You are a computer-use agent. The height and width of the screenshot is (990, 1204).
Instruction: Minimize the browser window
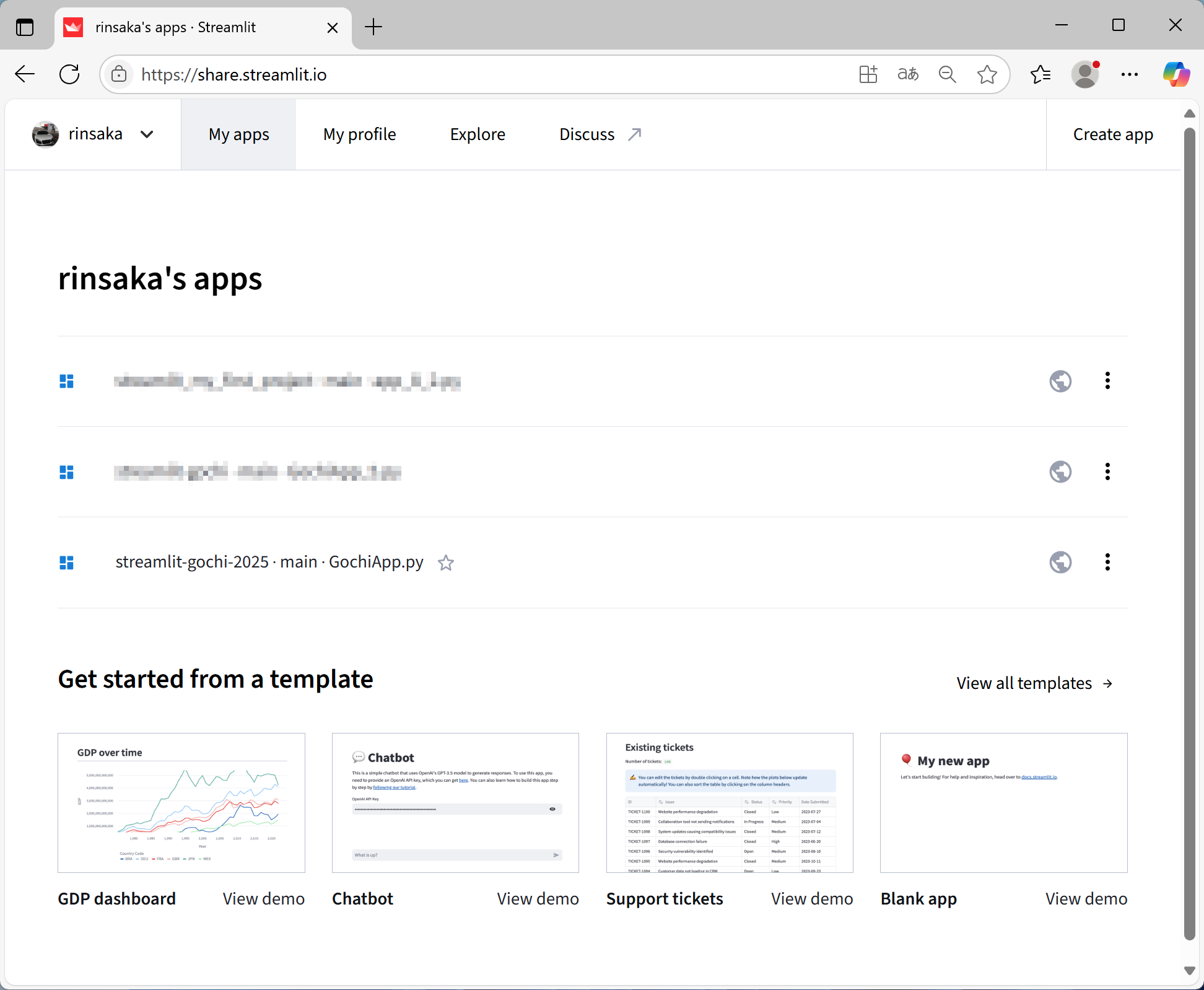(1062, 25)
